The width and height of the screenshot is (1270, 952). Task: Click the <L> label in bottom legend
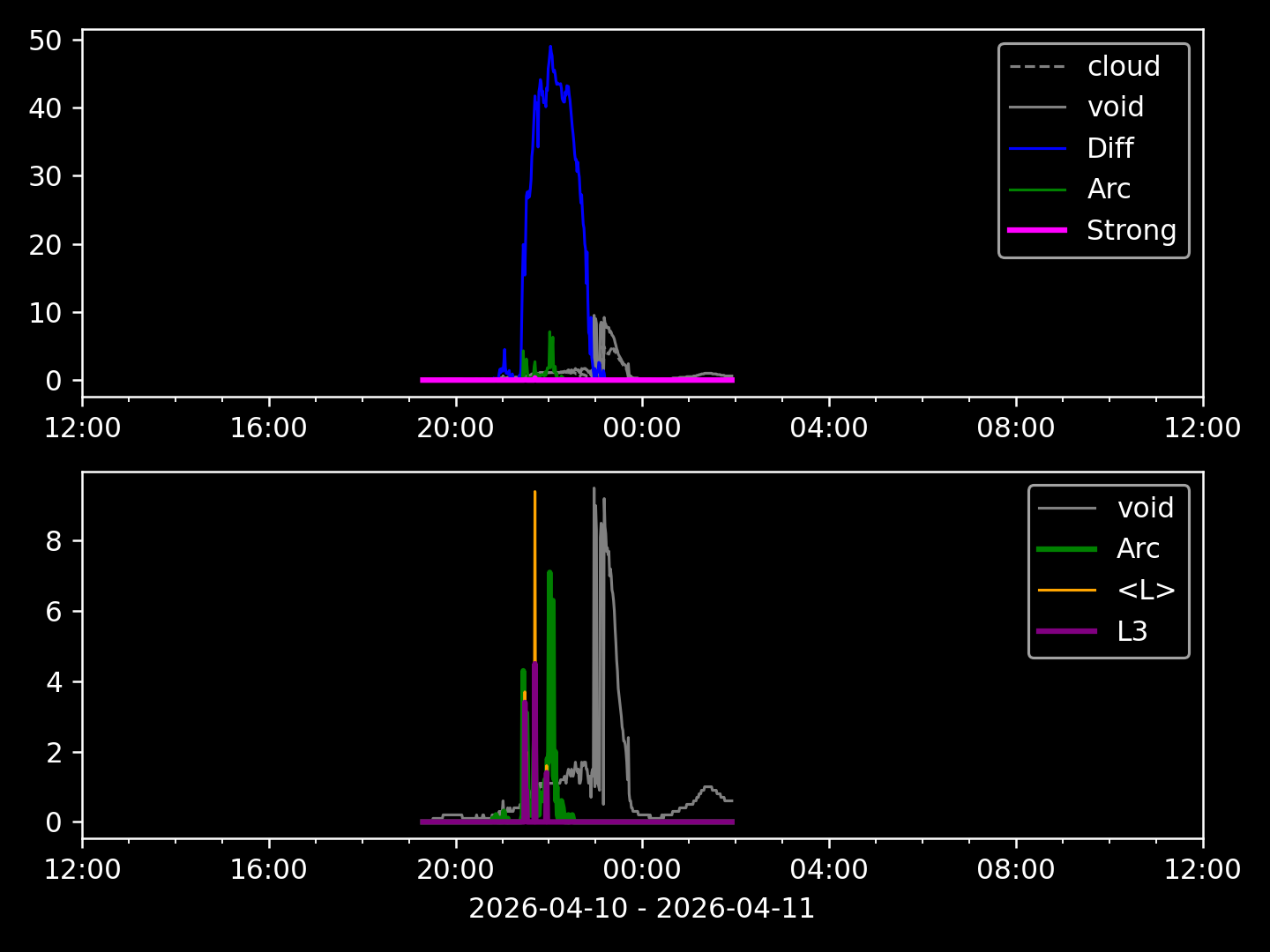[1146, 590]
